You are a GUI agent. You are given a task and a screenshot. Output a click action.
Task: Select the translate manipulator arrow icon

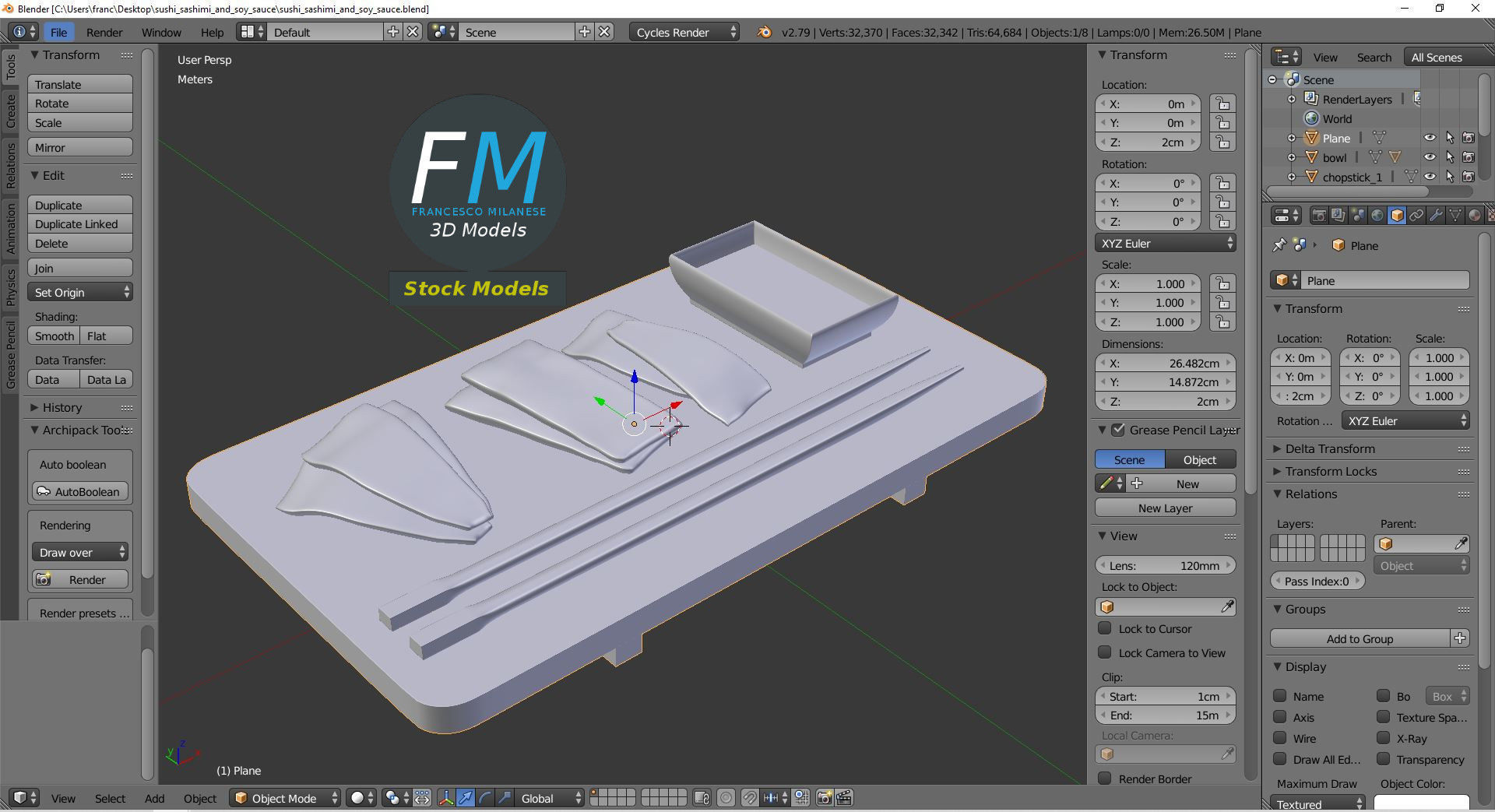point(466,798)
